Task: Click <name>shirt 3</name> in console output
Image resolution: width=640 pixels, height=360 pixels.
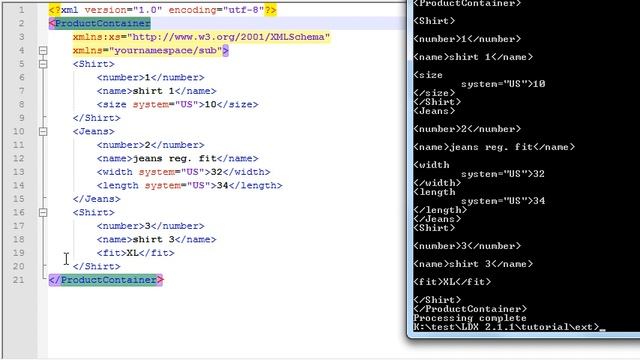Action: point(473,264)
